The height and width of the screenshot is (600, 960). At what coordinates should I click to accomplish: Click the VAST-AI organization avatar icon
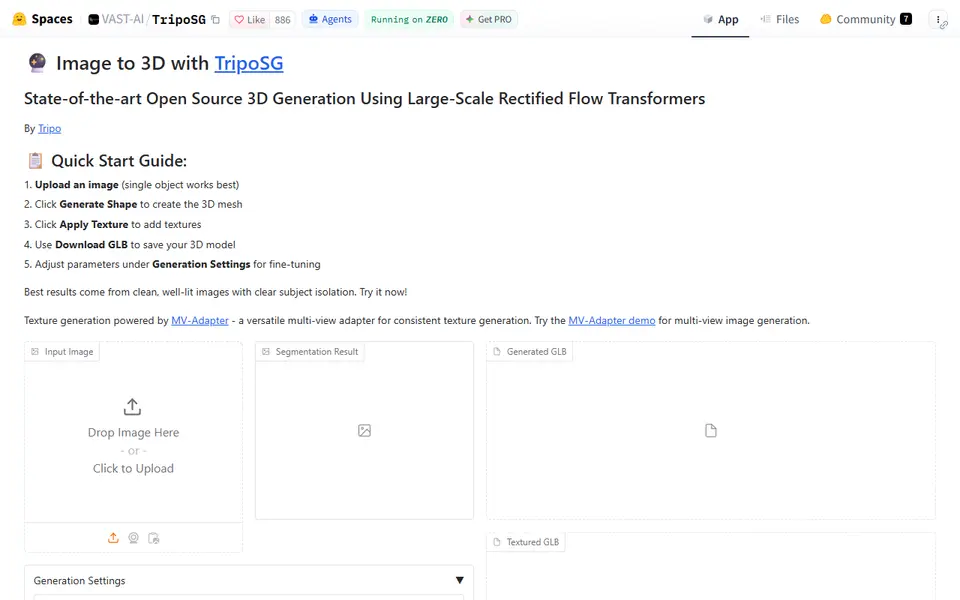[x=93, y=20]
